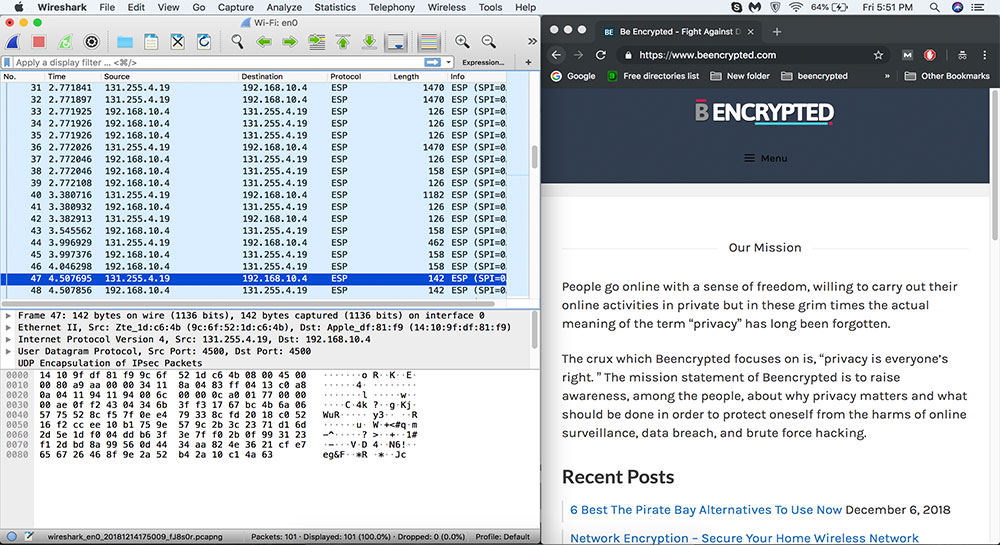Open Spotlight search in the menu bar
1000x545 pixels.
pos(934,8)
